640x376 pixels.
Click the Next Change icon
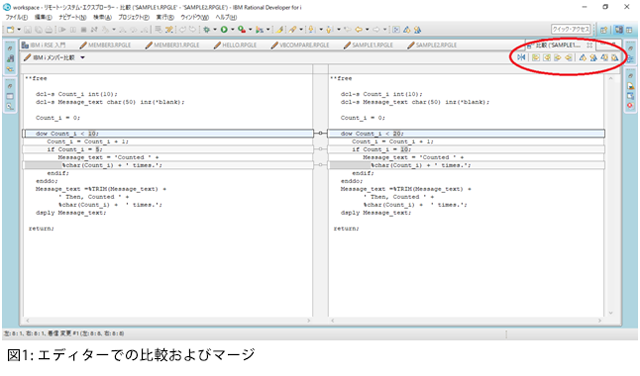click(604, 58)
